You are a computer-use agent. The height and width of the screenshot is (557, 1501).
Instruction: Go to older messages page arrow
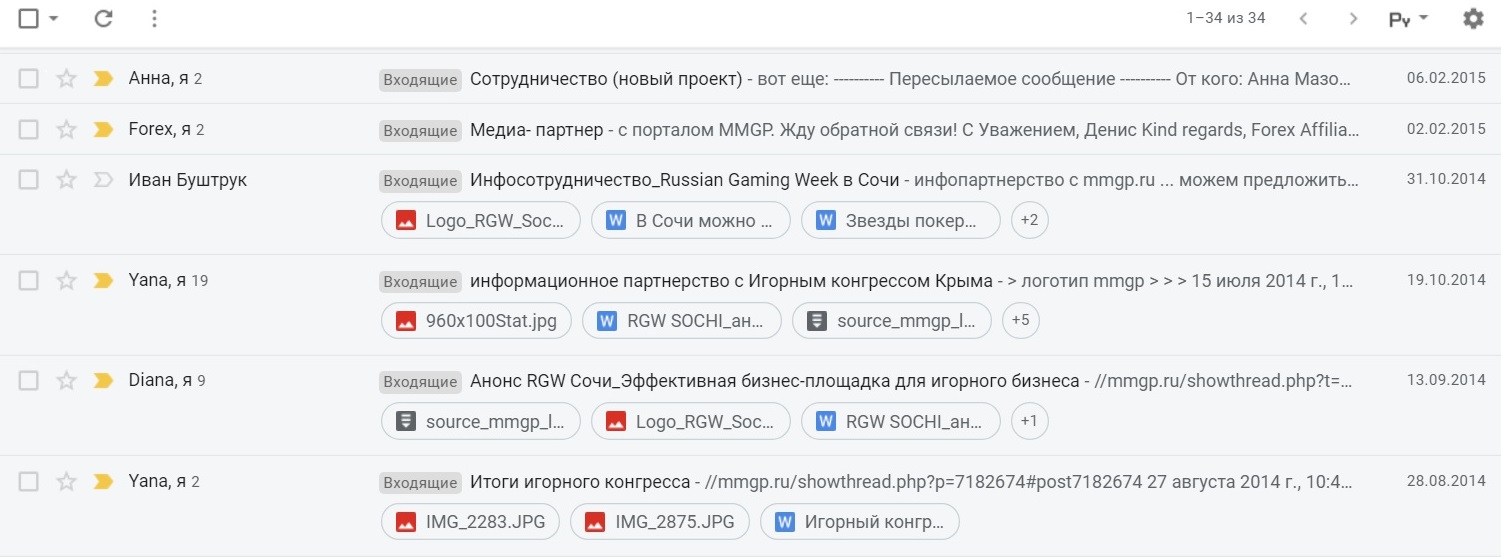coord(1353,18)
